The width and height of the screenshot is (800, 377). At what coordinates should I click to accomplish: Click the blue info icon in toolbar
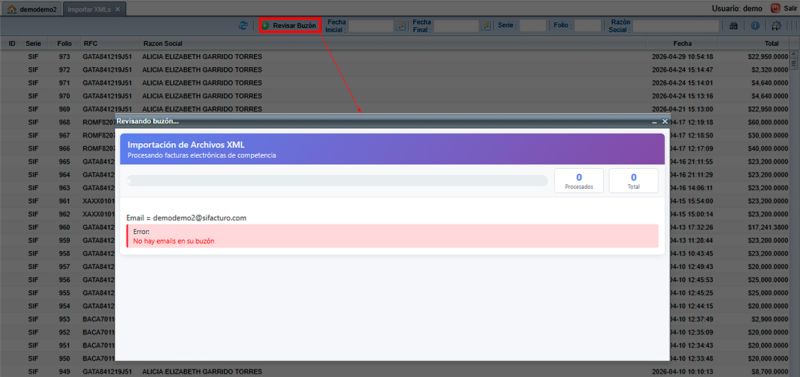(755, 26)
